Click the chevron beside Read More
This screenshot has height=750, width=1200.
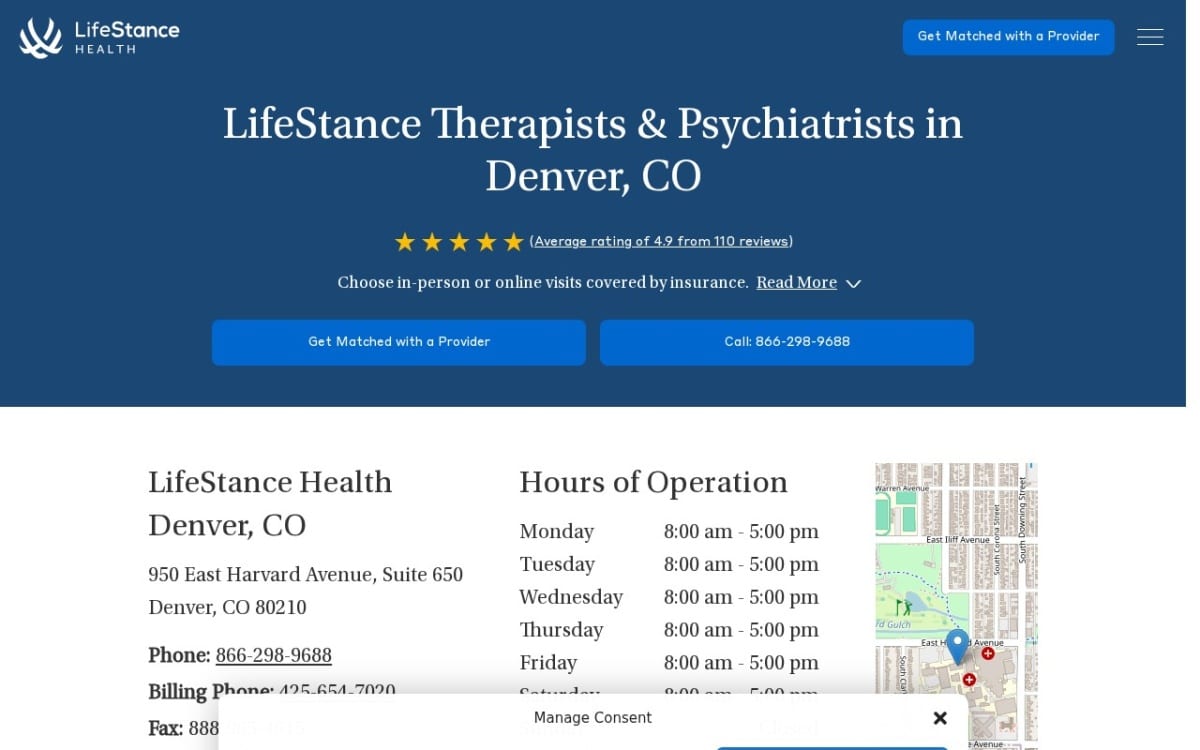click(853, 284)
